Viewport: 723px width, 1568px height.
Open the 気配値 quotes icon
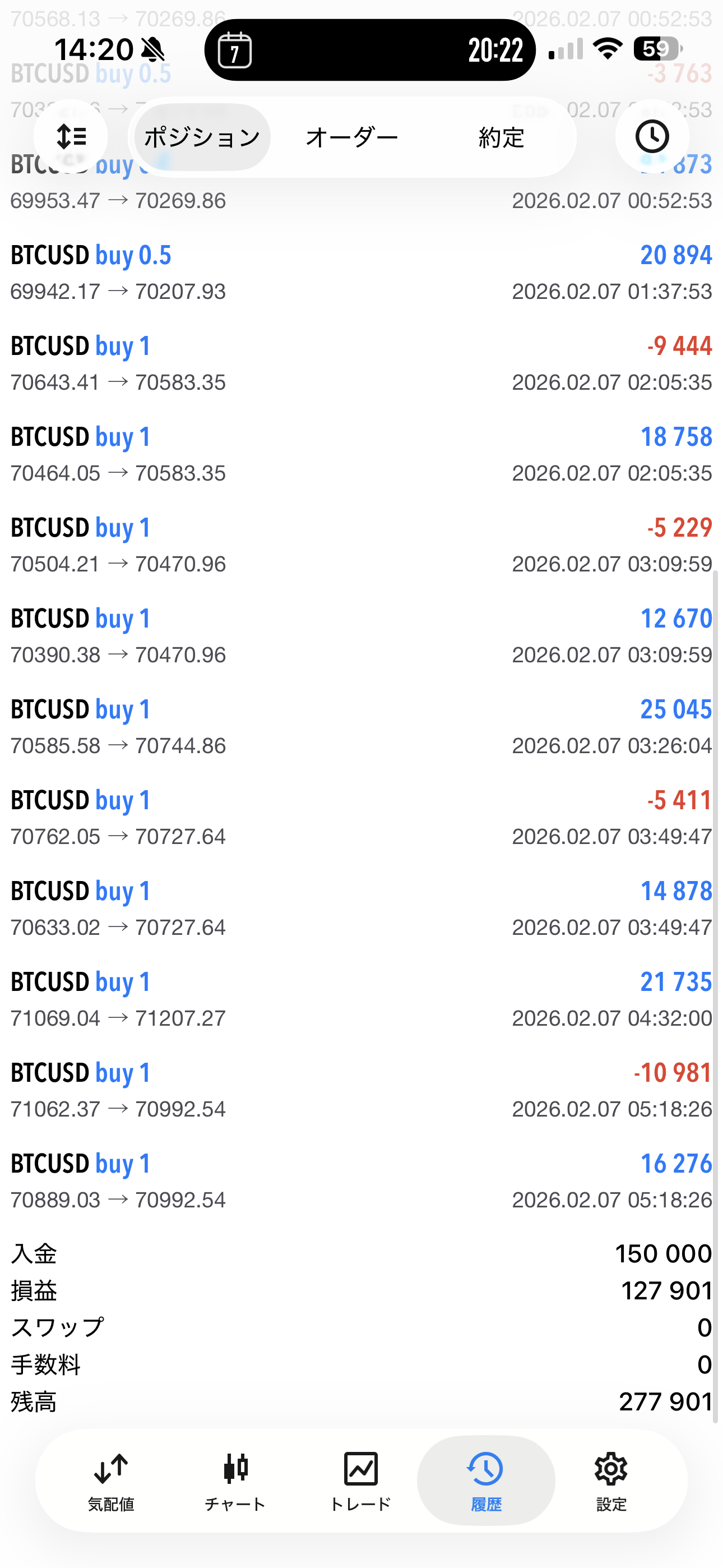tap(111, 1479)
